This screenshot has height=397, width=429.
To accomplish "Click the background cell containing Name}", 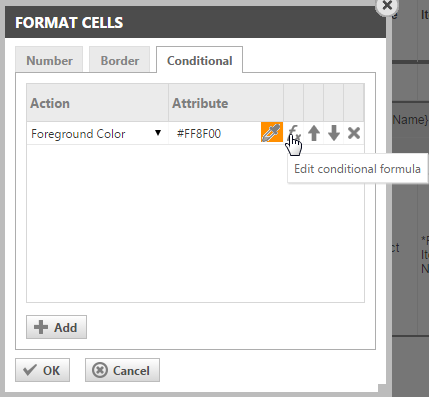I will click(x=411, y=119).
